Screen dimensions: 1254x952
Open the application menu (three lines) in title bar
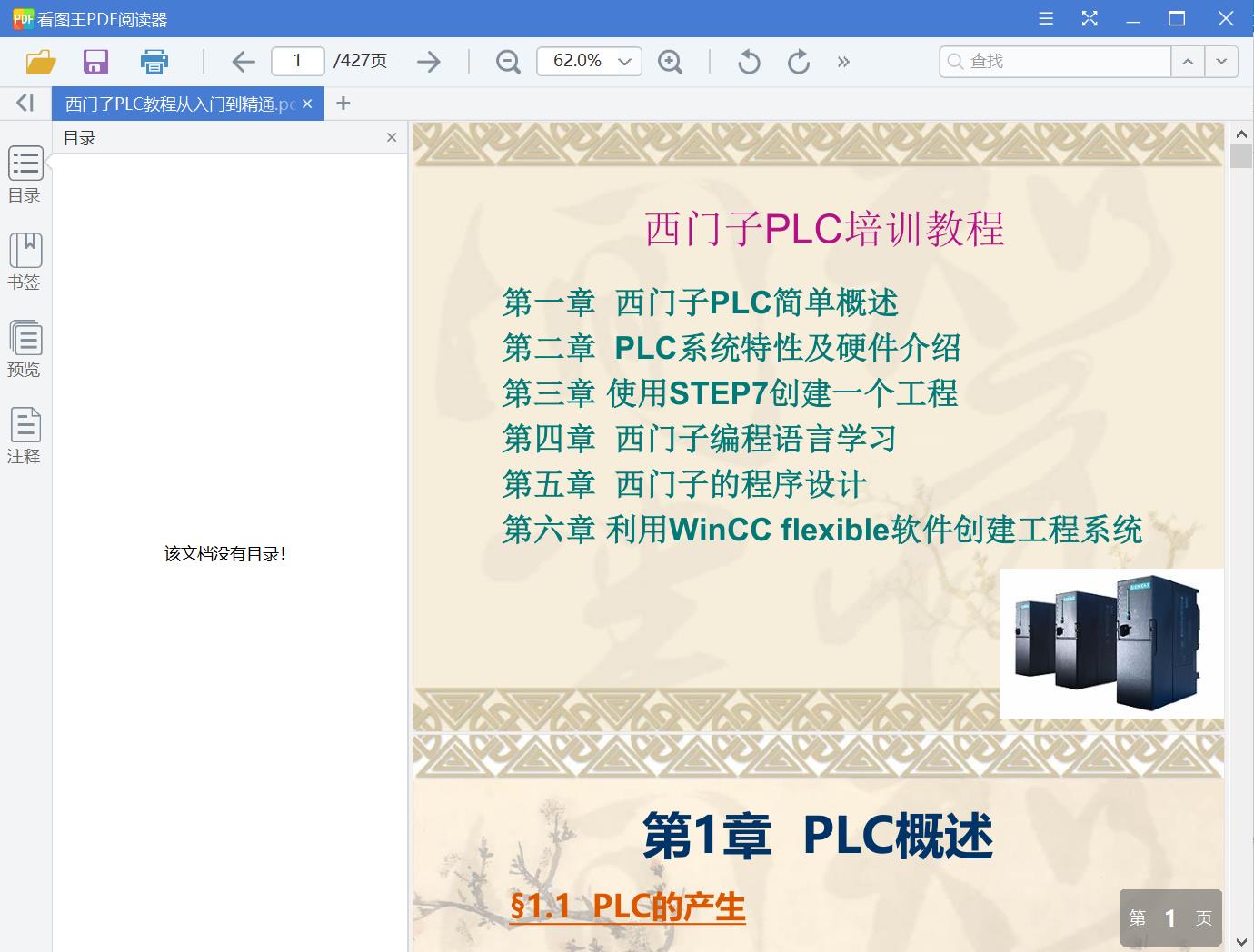click(x=1046, y=18)
